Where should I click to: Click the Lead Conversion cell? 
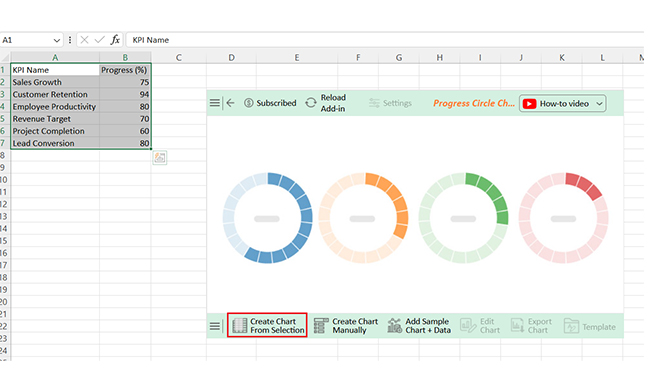tap(55, 143)
